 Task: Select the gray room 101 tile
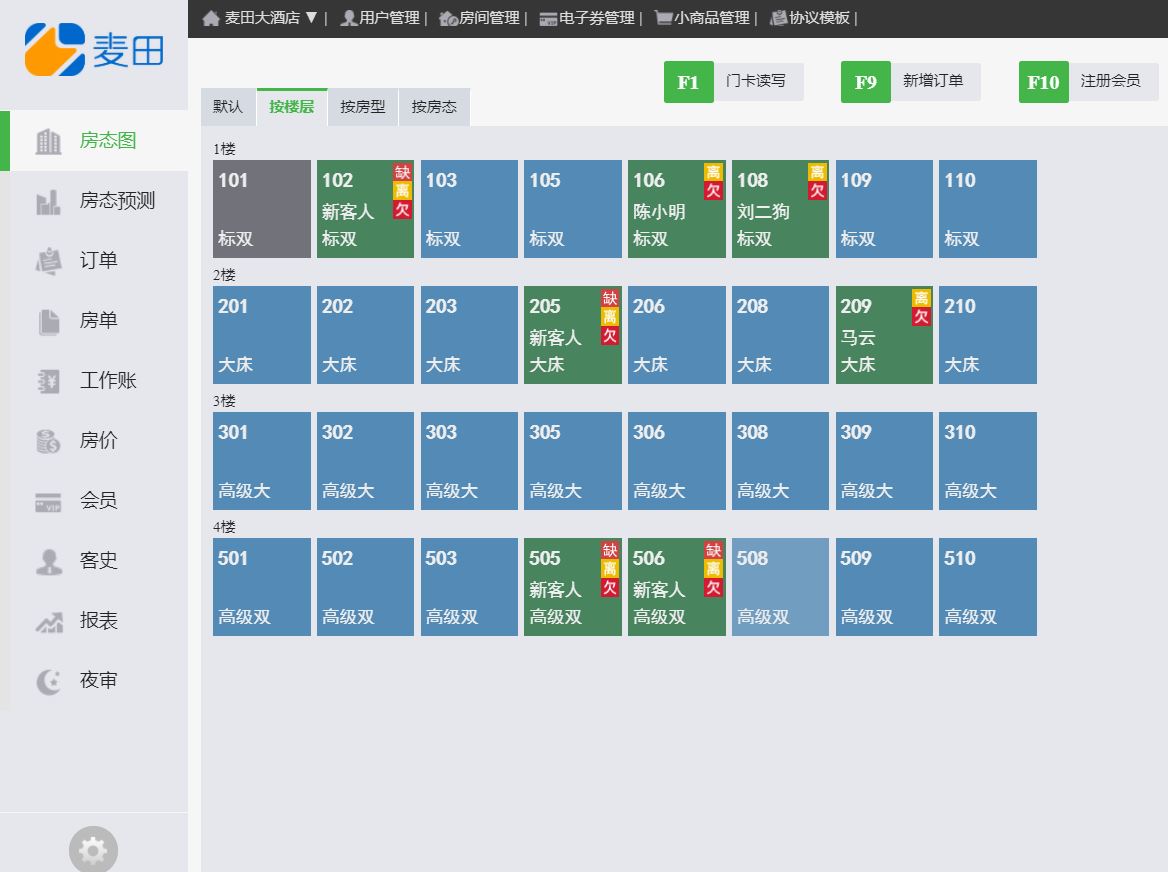click(x=261, y=209)
